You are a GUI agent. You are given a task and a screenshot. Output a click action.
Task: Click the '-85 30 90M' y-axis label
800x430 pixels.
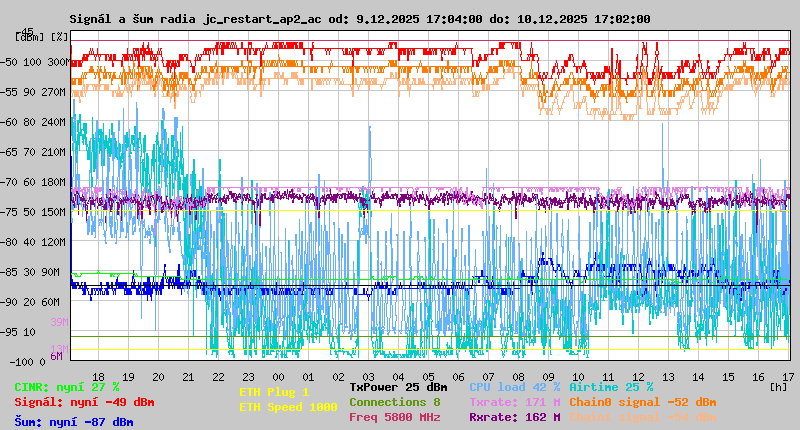point(31,272)
